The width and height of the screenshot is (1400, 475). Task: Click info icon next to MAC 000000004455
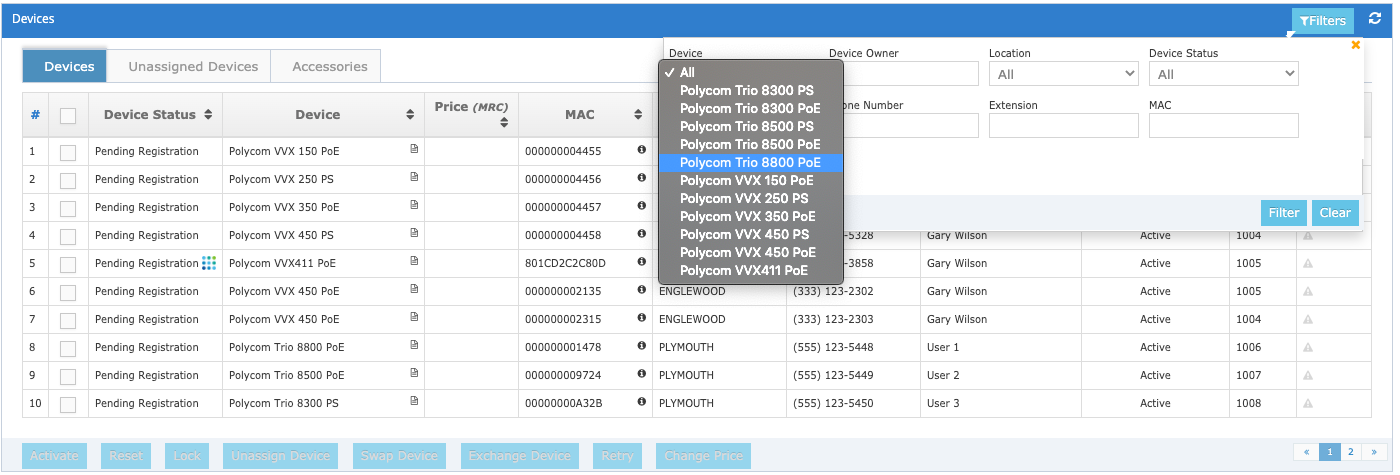[x=641, y=150]
